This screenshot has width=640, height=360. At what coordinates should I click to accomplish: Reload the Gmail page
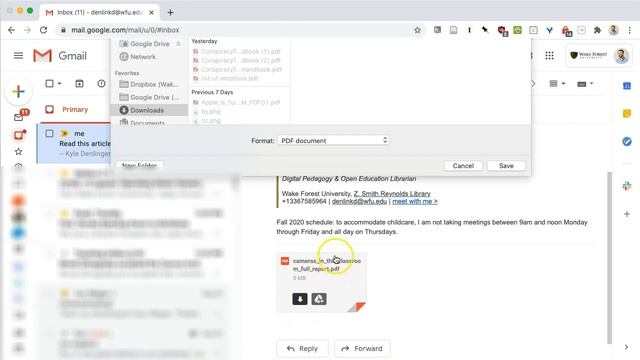point(43,30)
